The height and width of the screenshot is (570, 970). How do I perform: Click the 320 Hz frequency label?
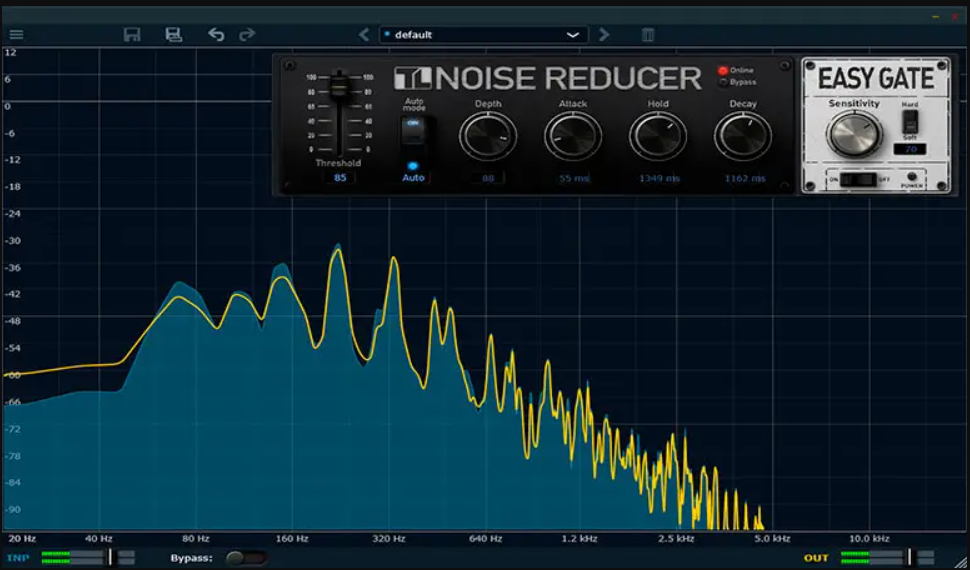click(388, 539)
